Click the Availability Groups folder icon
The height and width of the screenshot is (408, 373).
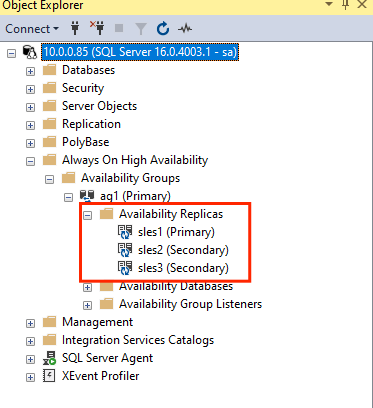pos(69,178)
